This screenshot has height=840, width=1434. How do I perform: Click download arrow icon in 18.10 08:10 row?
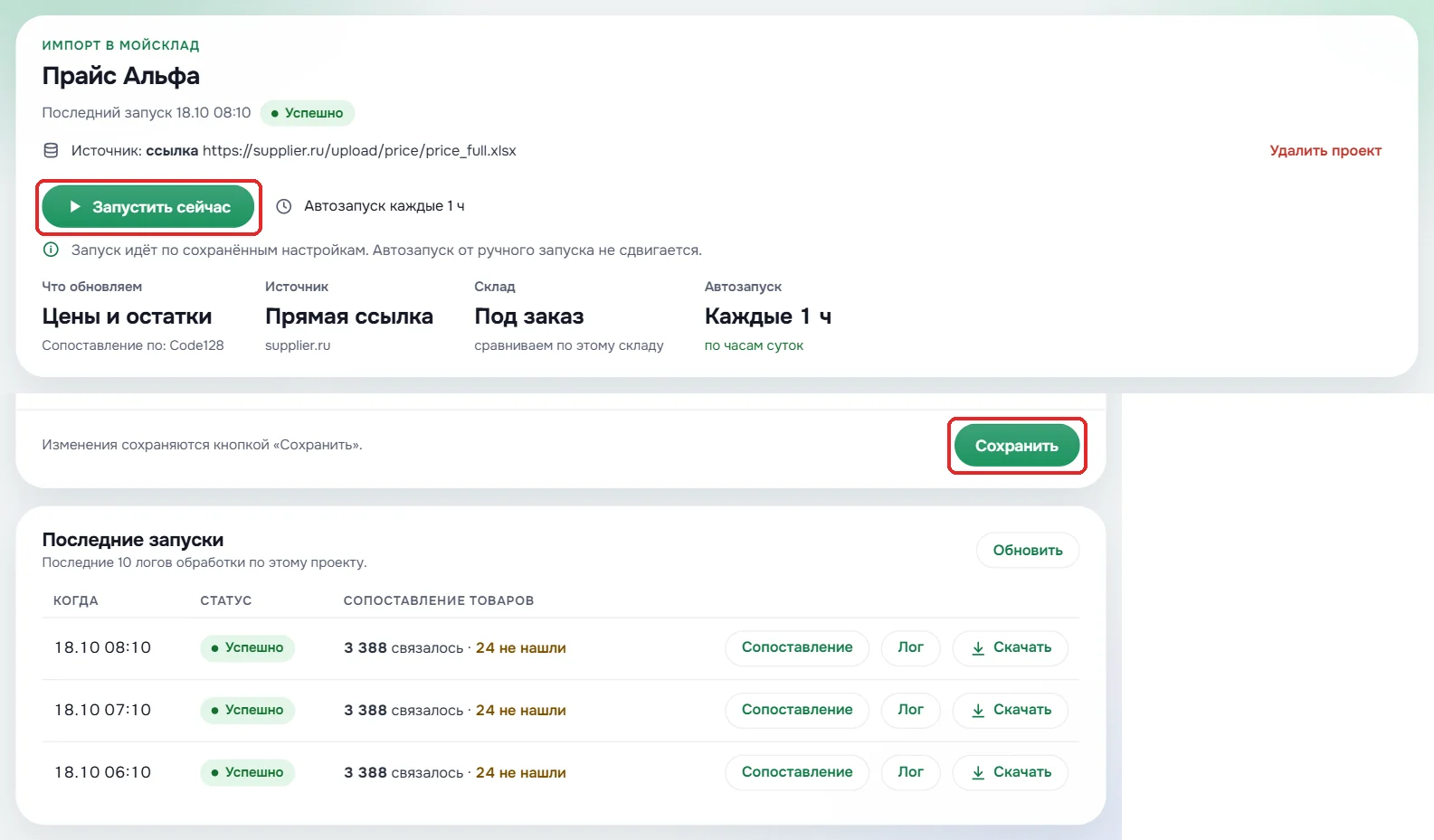click(978, 648)
